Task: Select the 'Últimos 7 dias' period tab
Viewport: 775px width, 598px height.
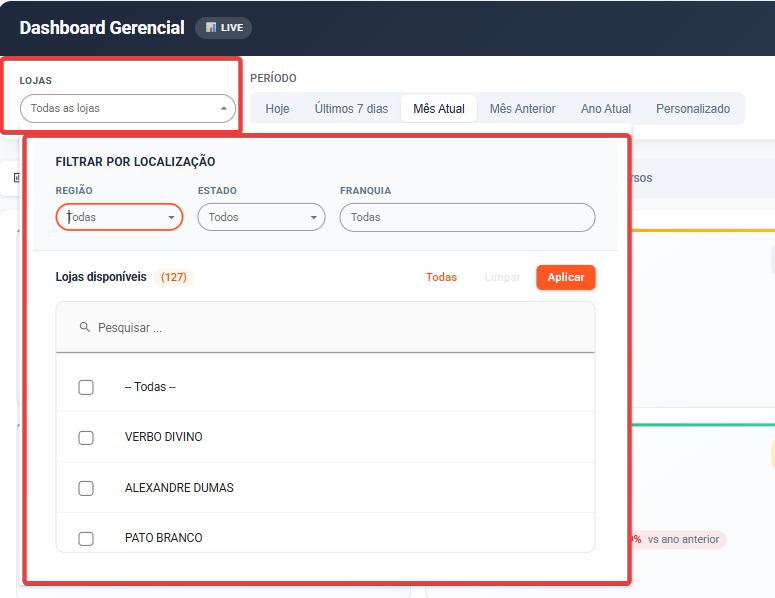Action: (351, 108)
